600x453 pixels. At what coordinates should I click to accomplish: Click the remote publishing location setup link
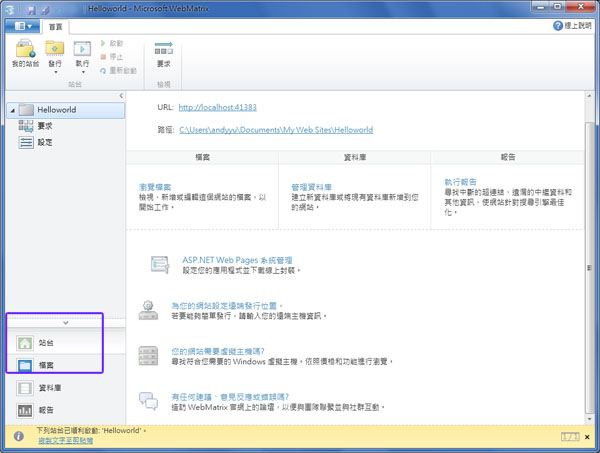point(227,306)
